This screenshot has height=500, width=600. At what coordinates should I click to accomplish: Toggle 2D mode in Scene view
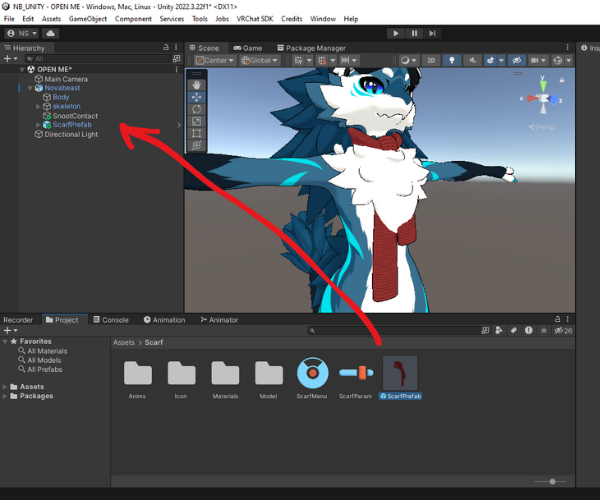tap(431, 60)
